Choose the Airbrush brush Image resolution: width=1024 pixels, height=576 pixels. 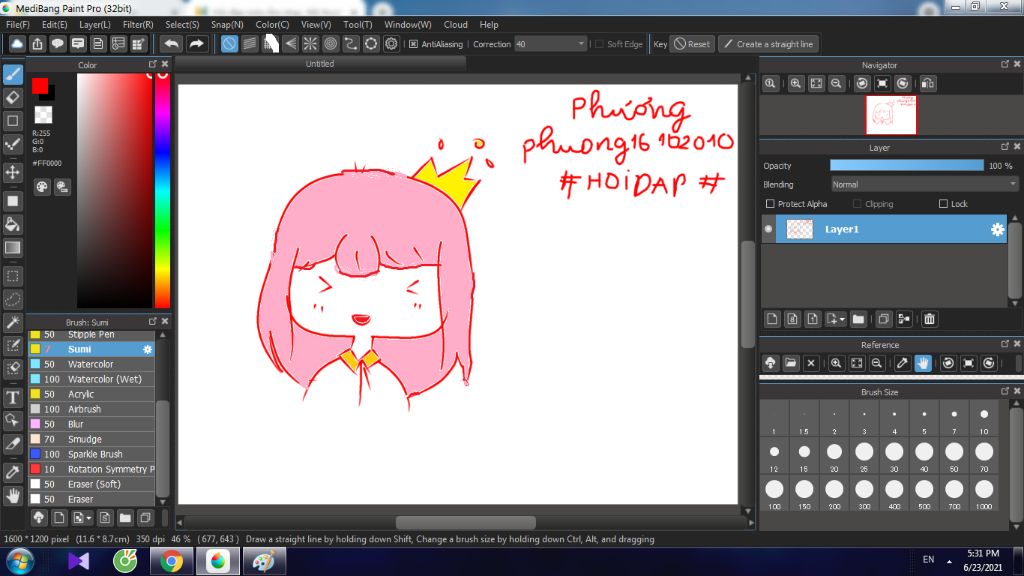click(x=92, y=409)
